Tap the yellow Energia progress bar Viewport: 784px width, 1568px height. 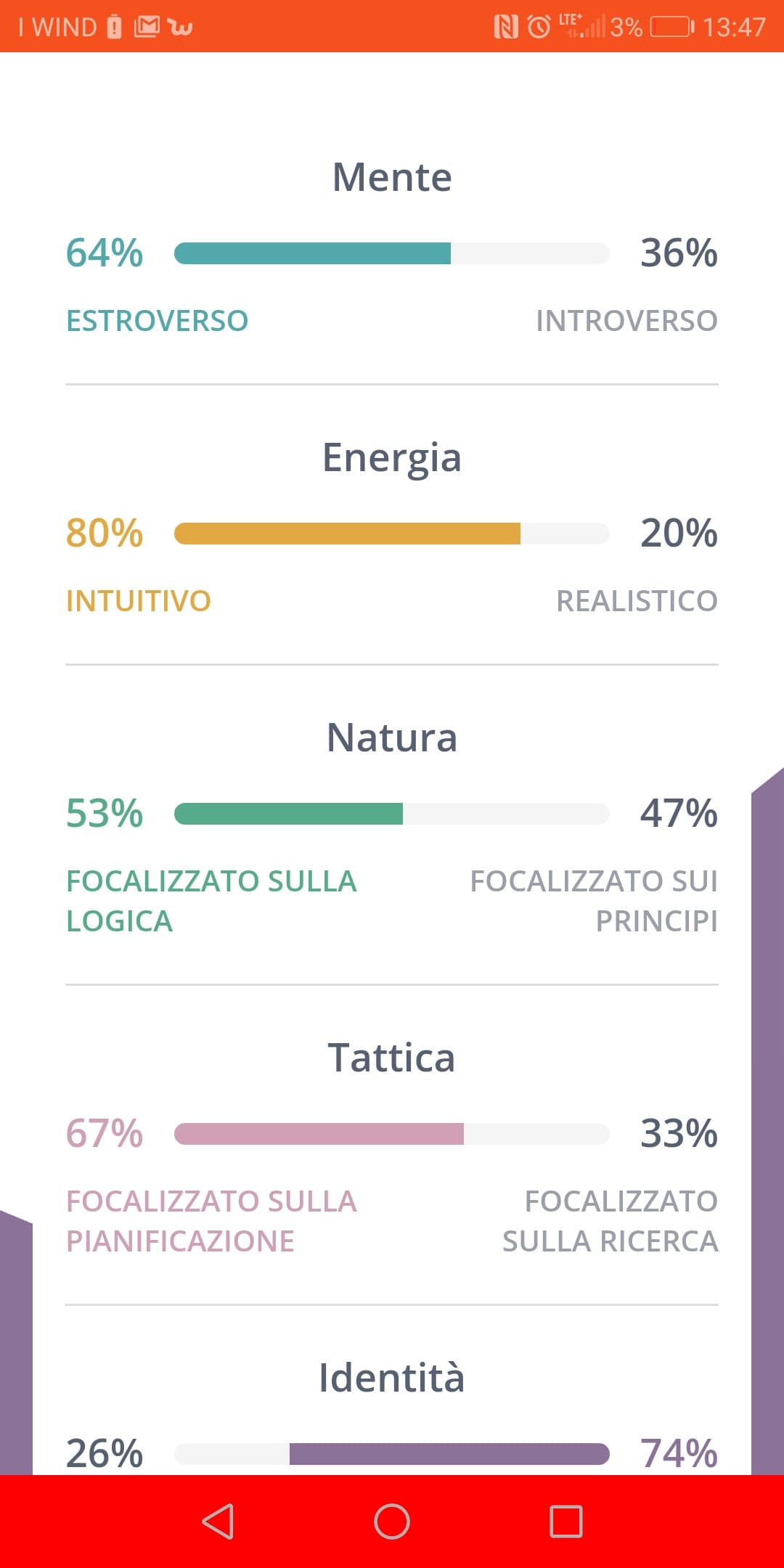pyautogui.click(x=392, y=534)
